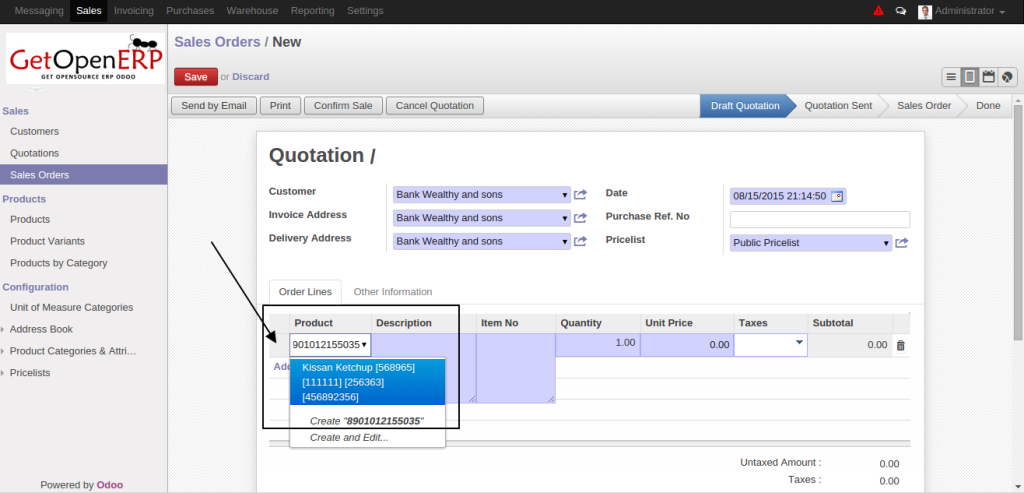Screen dimensions: 1024x493
Task: Open the conversations chat bubble icon
Action: pos(900,11)
